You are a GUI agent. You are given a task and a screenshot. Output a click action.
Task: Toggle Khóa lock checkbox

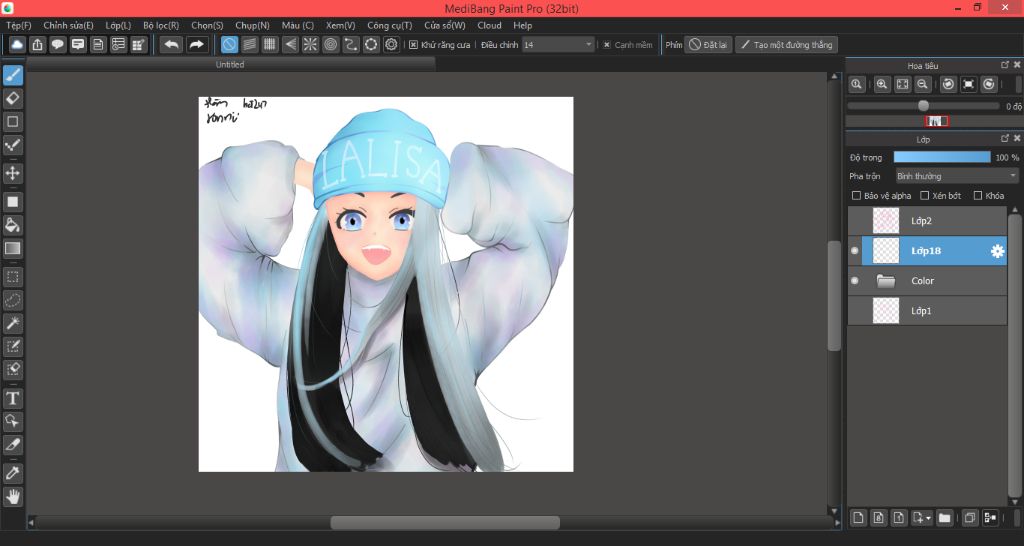(x=978, y=195)
